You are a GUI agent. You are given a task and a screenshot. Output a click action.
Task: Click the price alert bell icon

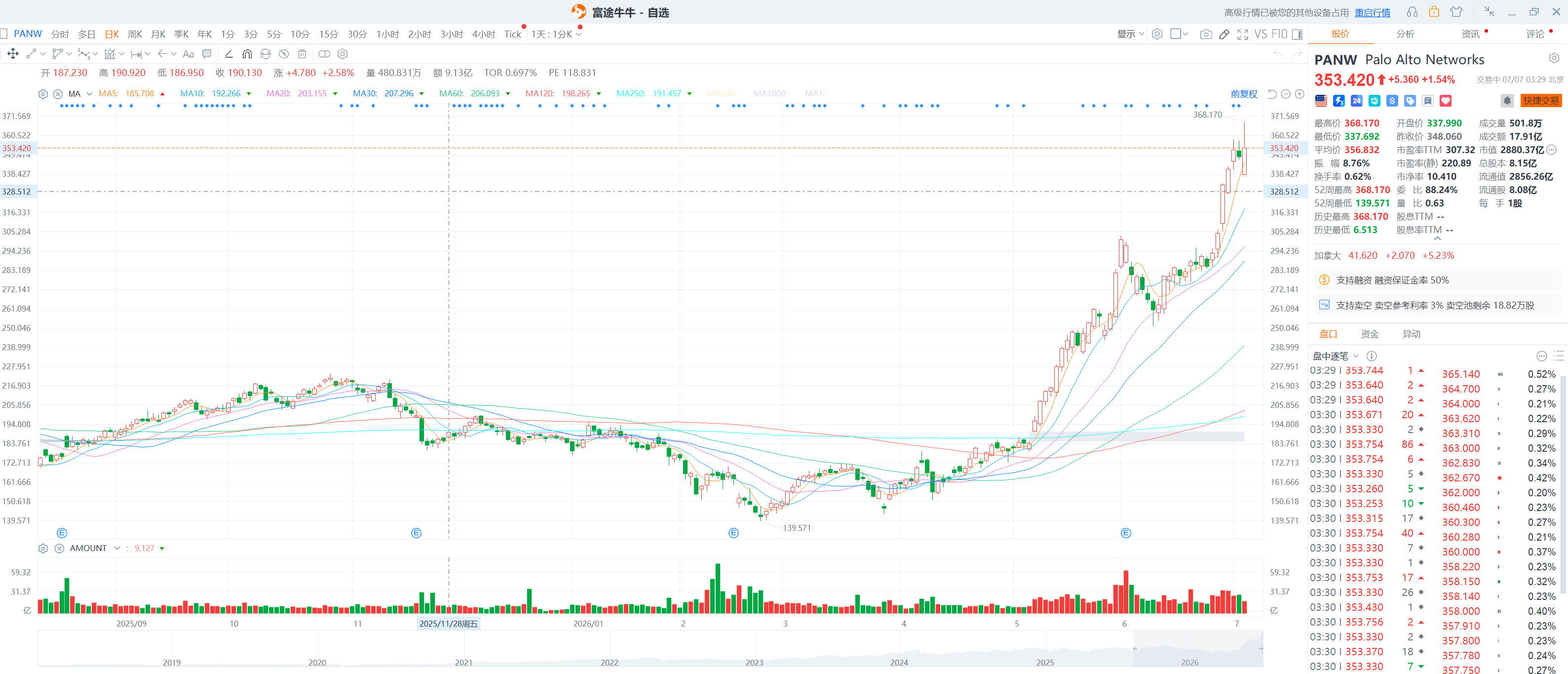click(x=1507, y=100)
